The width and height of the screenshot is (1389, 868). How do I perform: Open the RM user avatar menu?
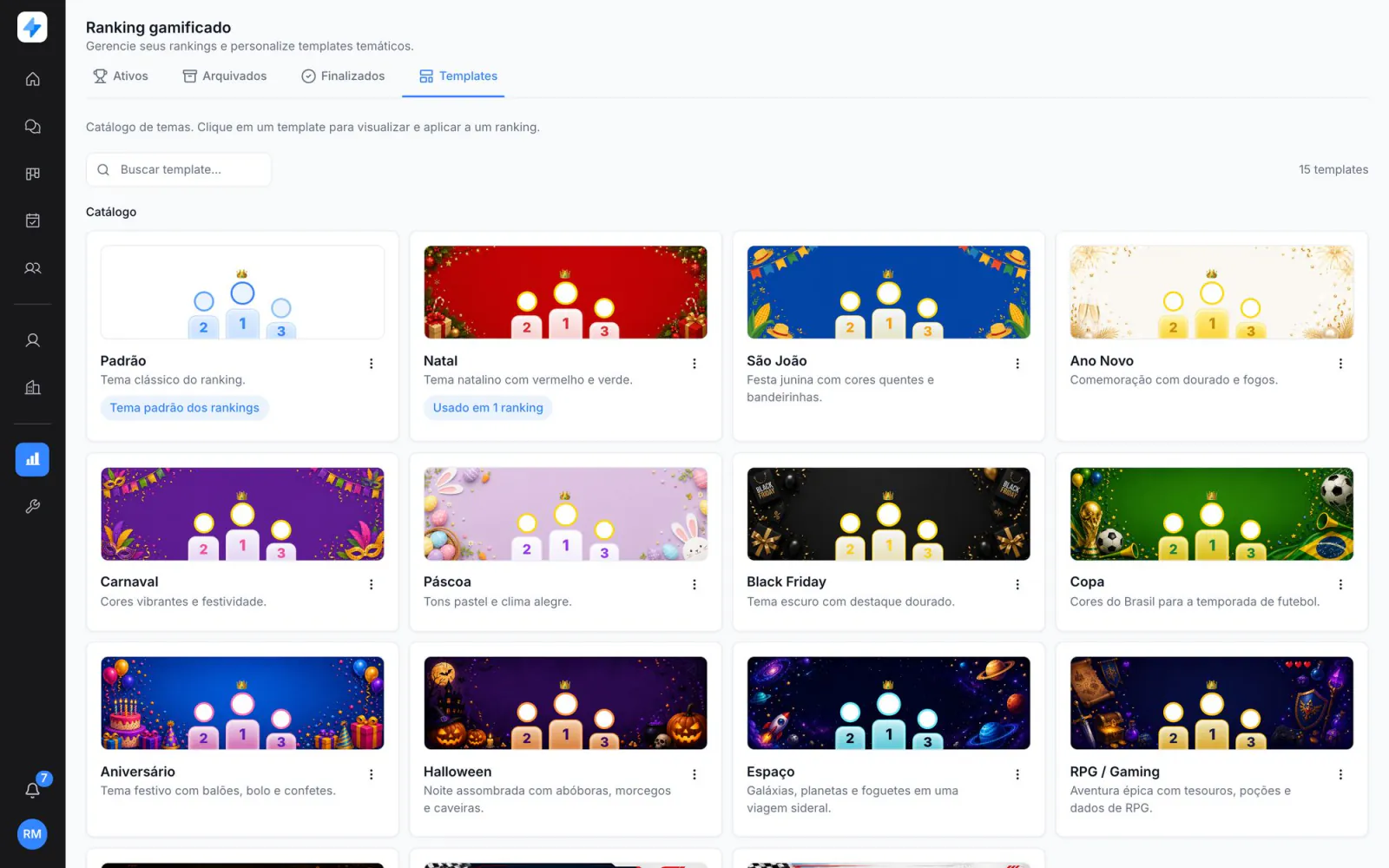tap(32, 834)
